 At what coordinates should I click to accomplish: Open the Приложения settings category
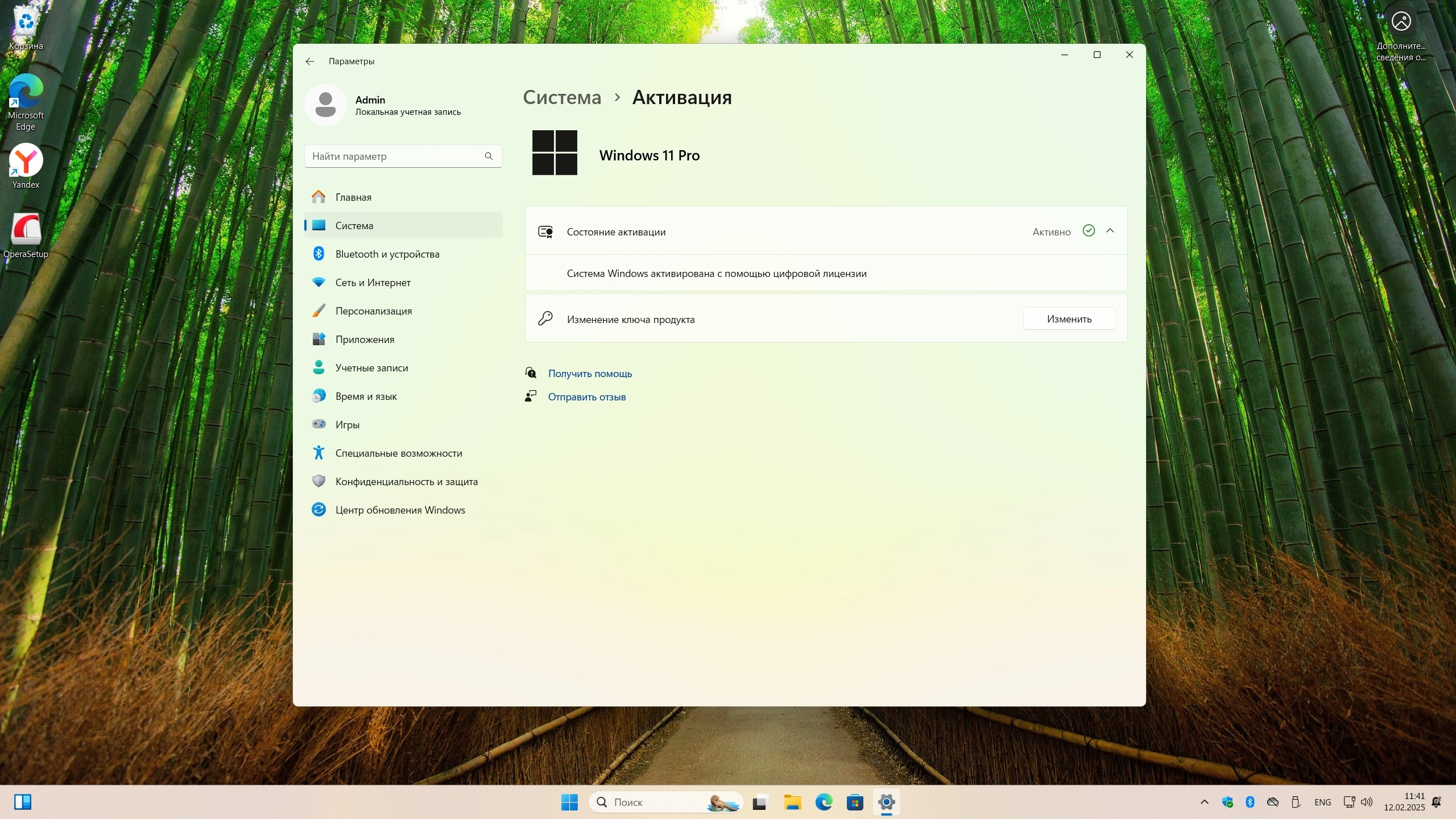click(365, 340)
